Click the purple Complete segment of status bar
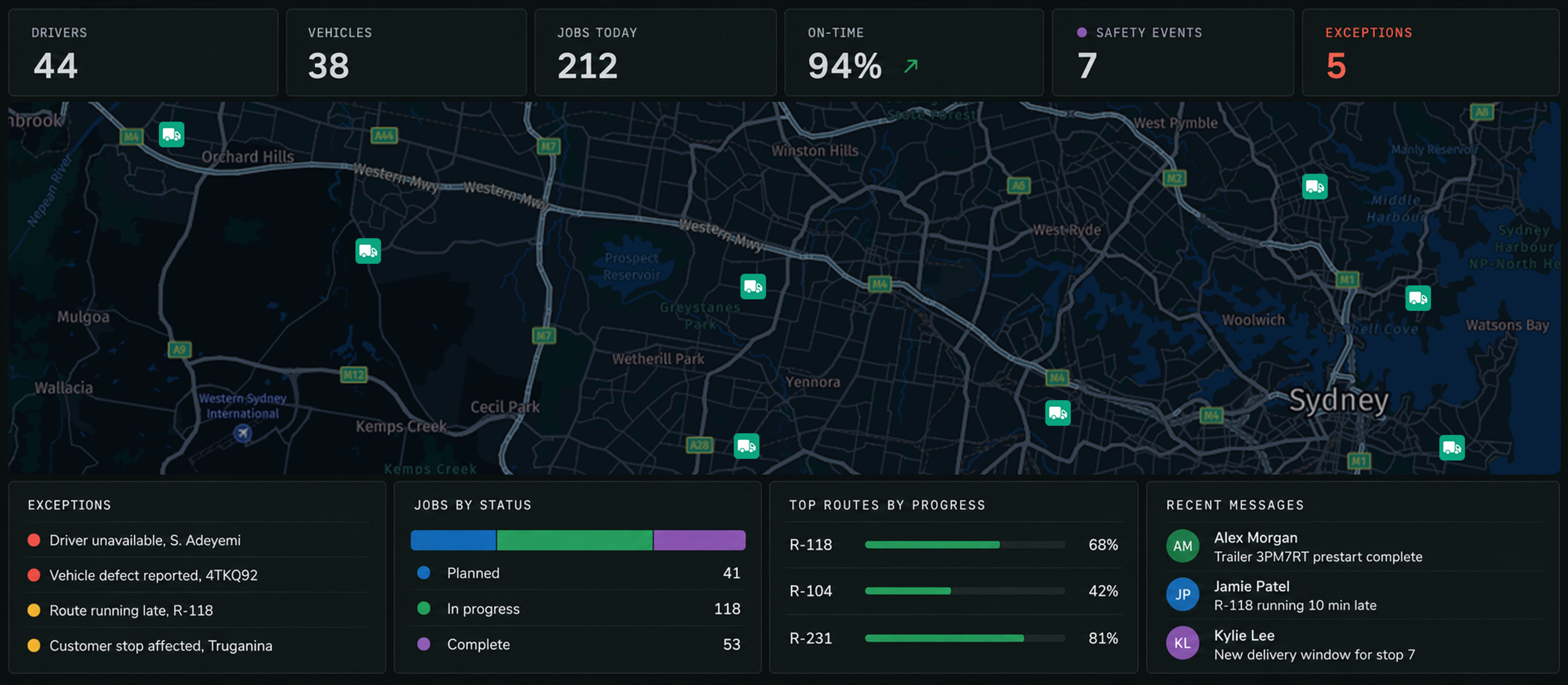Viewport: 1568px width, 685px height. [699, 540]
